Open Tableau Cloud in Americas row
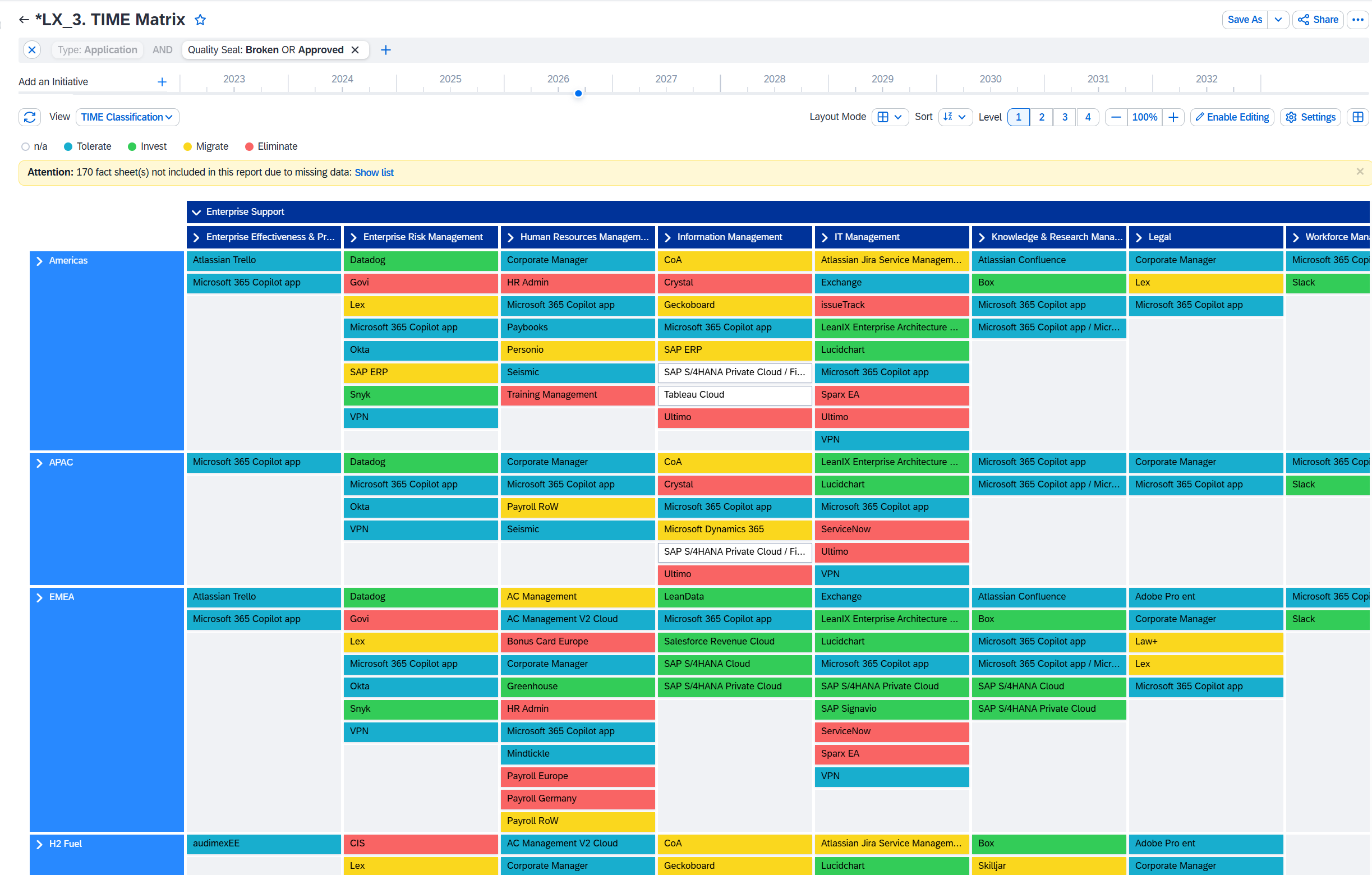This screenshot has height=875, width=1372. (734, 395)
